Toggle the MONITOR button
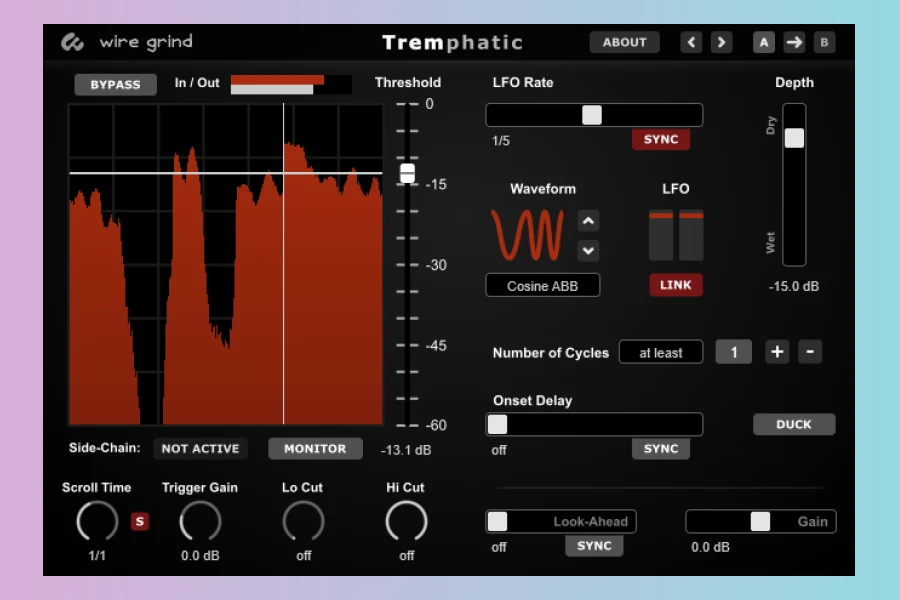Viewport: 900px width, 600px height. pos(315,448)
